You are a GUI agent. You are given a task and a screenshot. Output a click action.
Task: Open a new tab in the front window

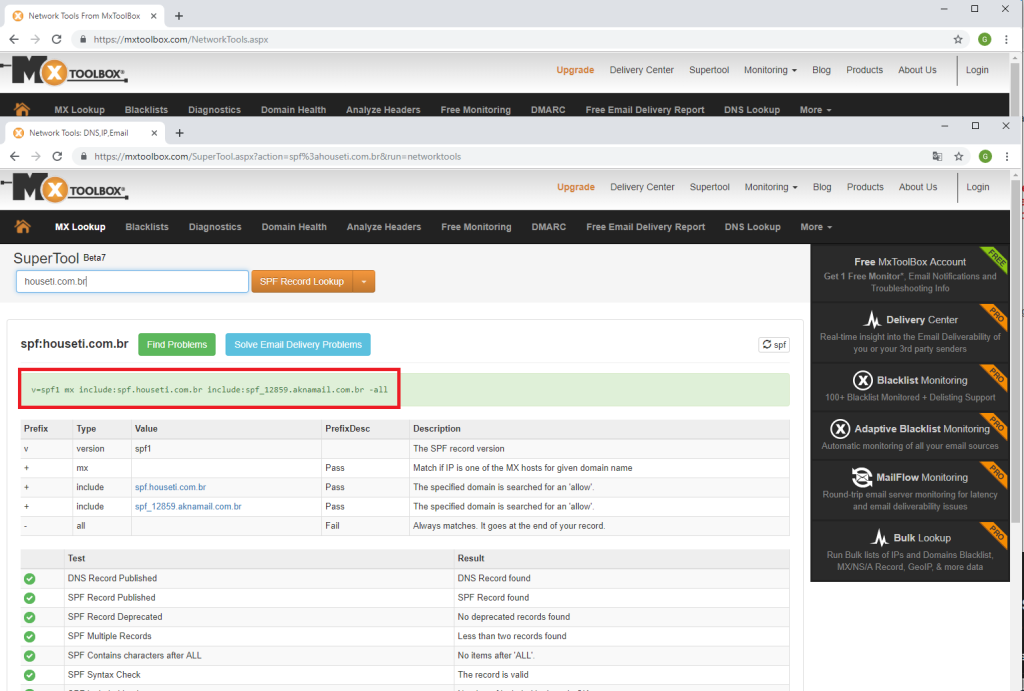pyautogui.click(x=180, y=133)
